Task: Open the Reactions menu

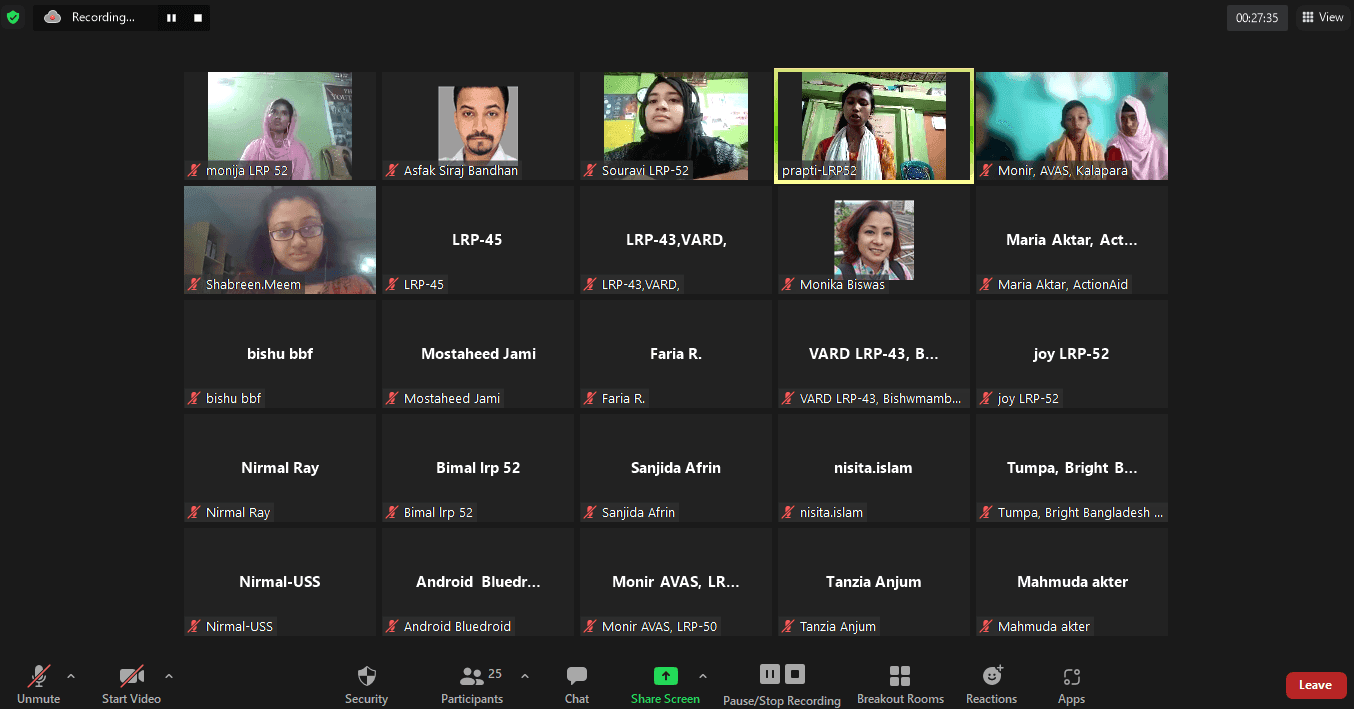Action: (991, 676)
